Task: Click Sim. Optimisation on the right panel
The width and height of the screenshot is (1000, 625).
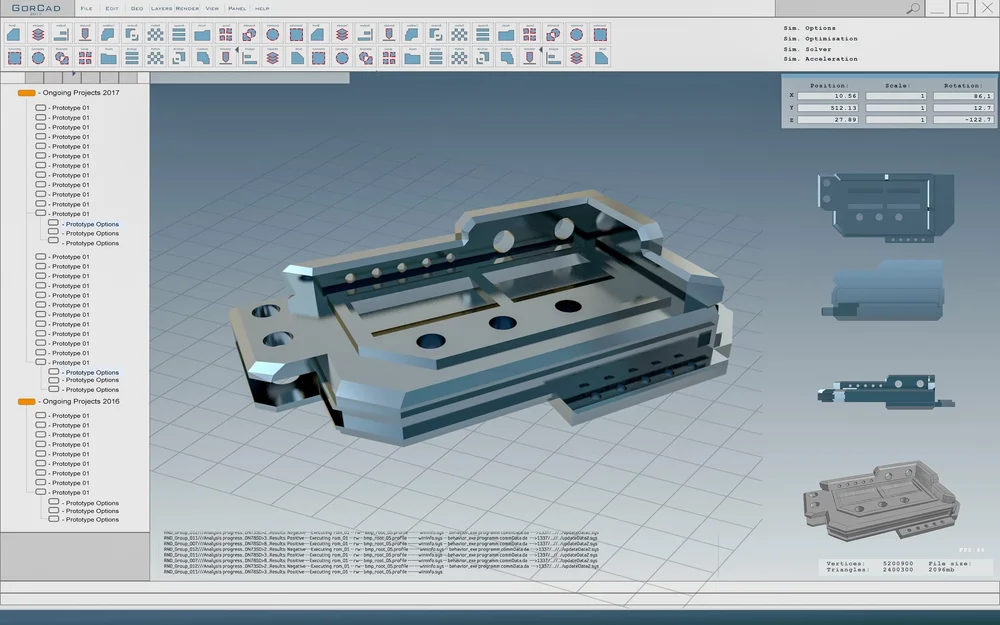Action: (x=817, y=38)
